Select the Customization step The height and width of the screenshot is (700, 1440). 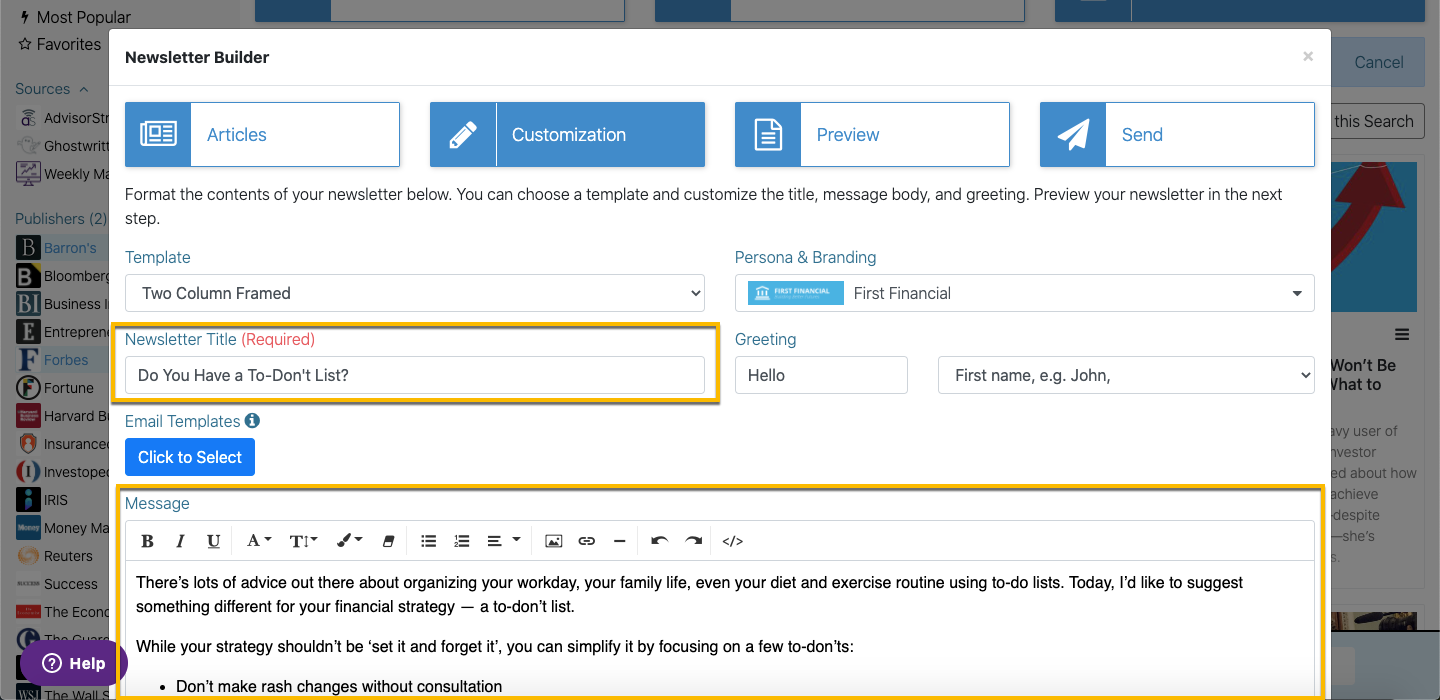pos(567,135)
